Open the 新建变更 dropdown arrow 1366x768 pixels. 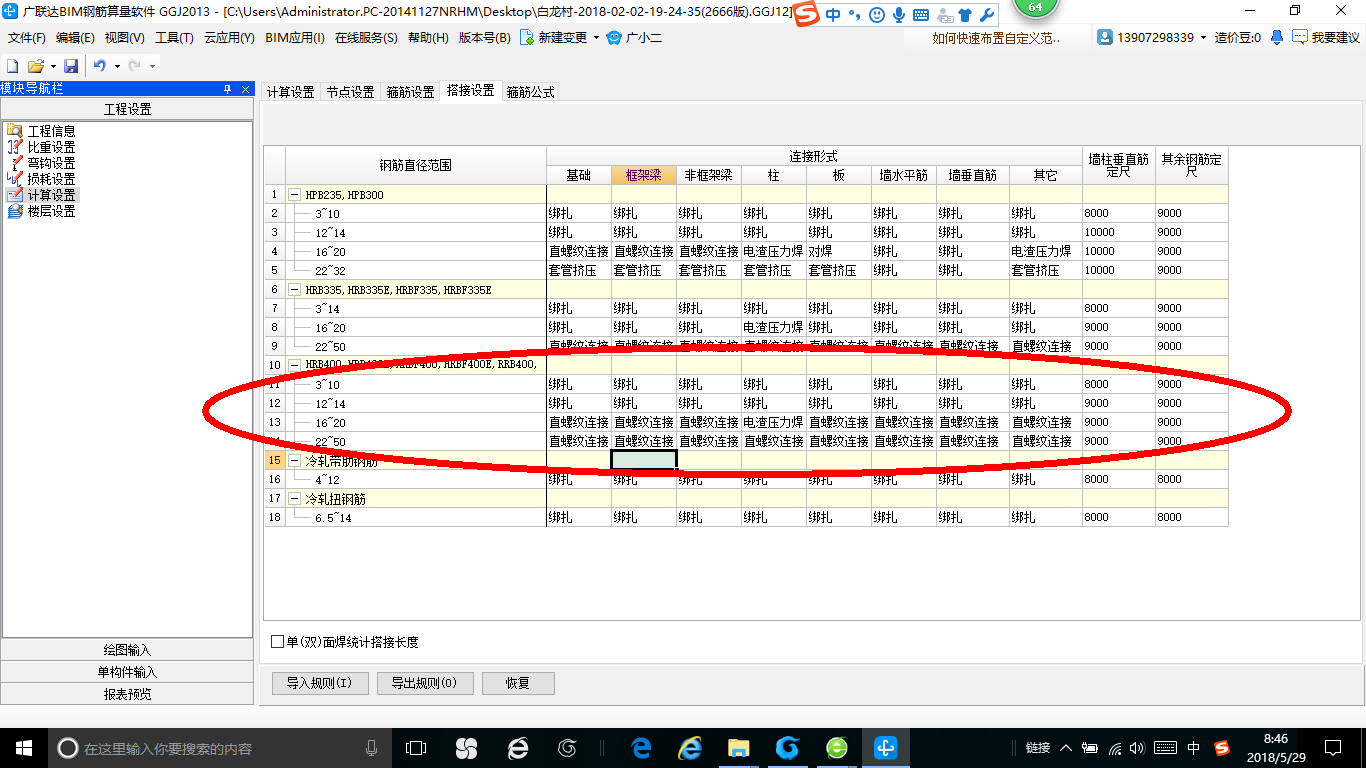(596, 38)
